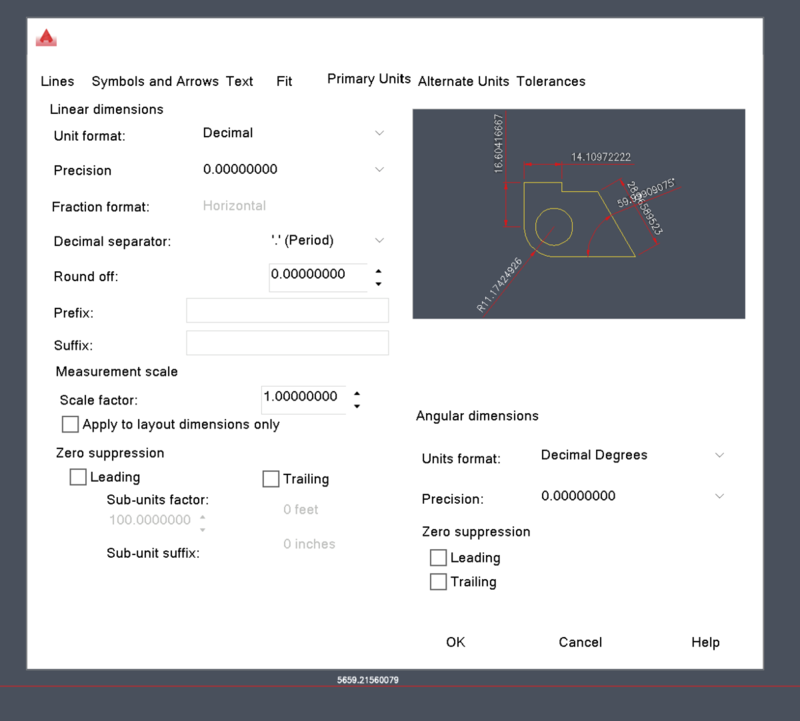The height and width of the screenshot is (721, 800).
Task: Open the linear Precision dropdown
Action: (379, 170)
